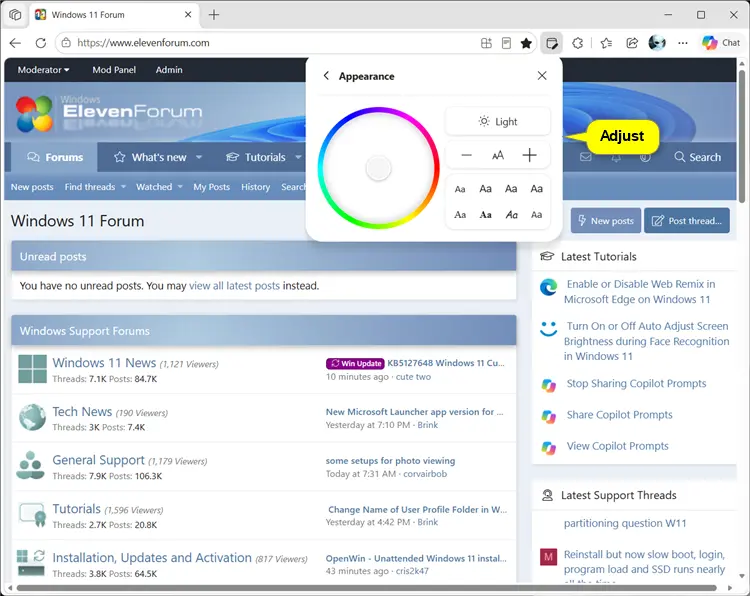Go back in the Appearance panel
This screenshot has width=750, height=596.
point(326,76)
